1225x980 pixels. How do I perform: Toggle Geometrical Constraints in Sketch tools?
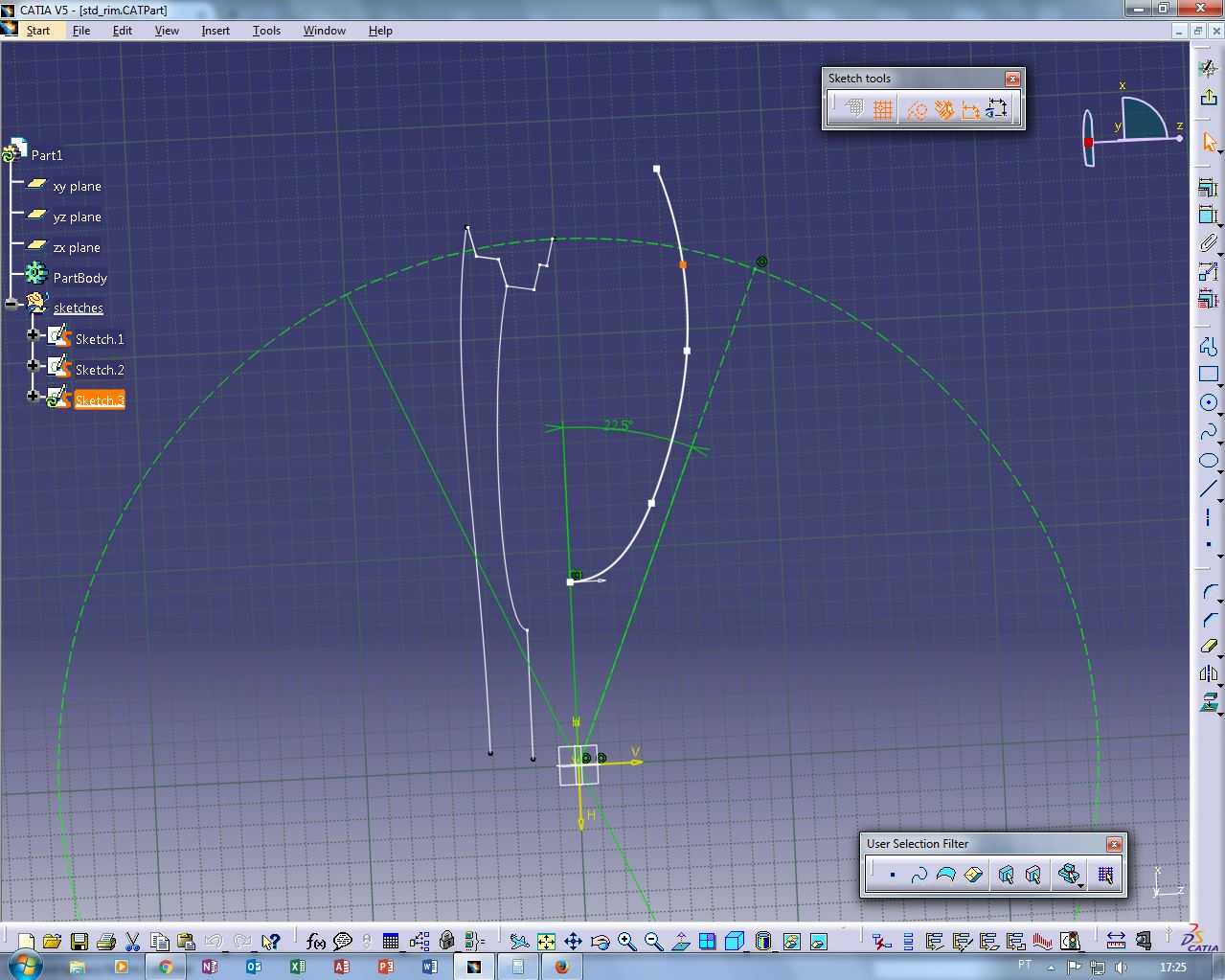944,110
